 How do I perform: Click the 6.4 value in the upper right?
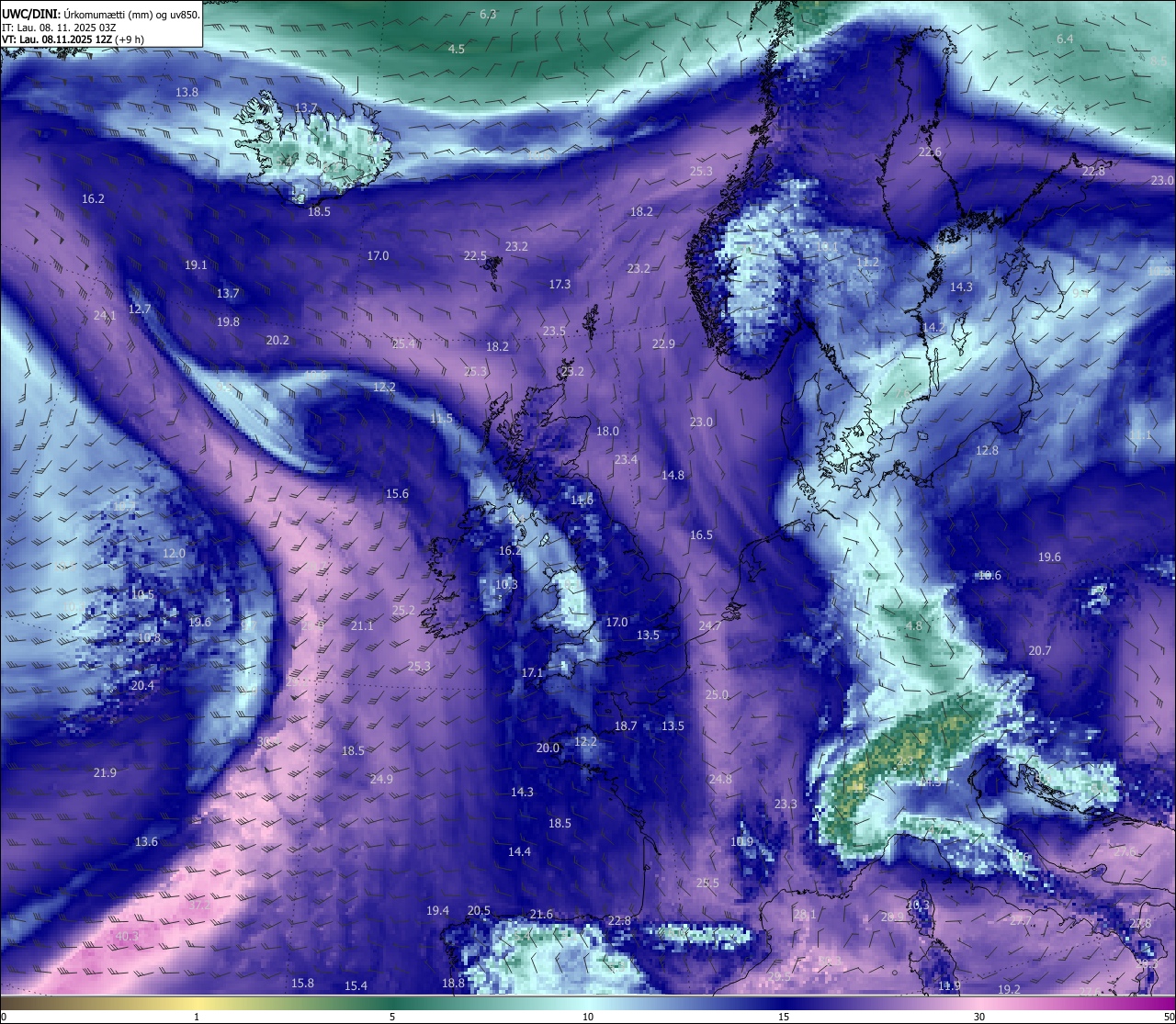pyautogui.click(x=1065, y=39)
